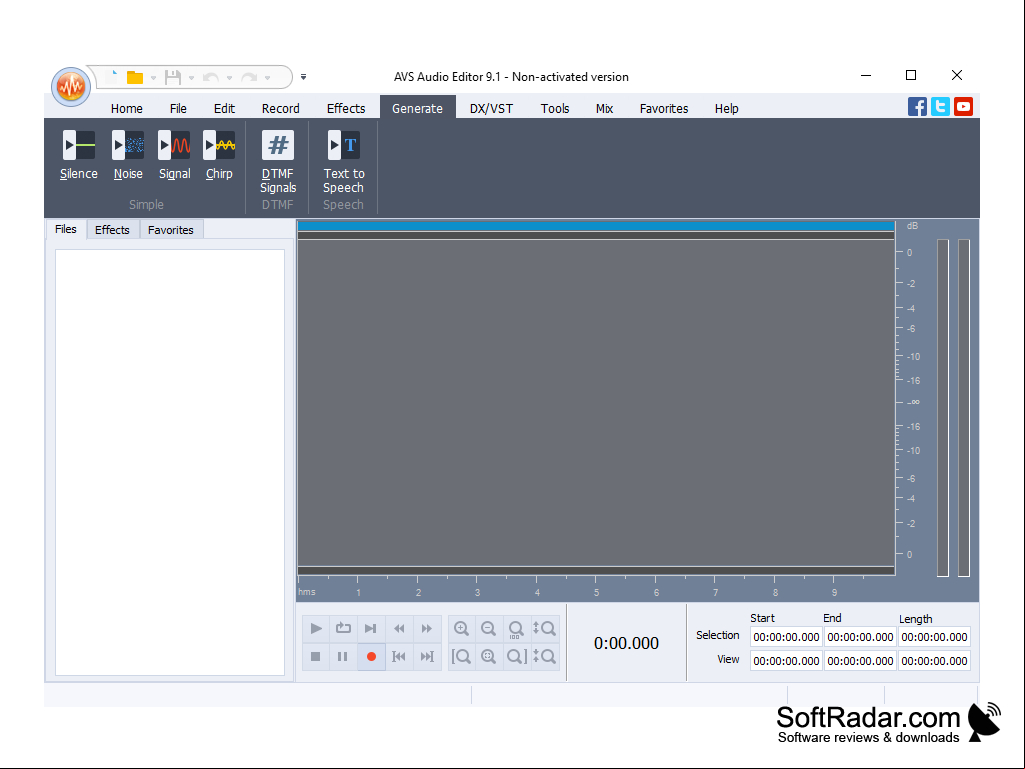This screenshot has height=769, width=1025.
Task: Generate Silence
Action: pyautogui.click(x=78, y=156)
